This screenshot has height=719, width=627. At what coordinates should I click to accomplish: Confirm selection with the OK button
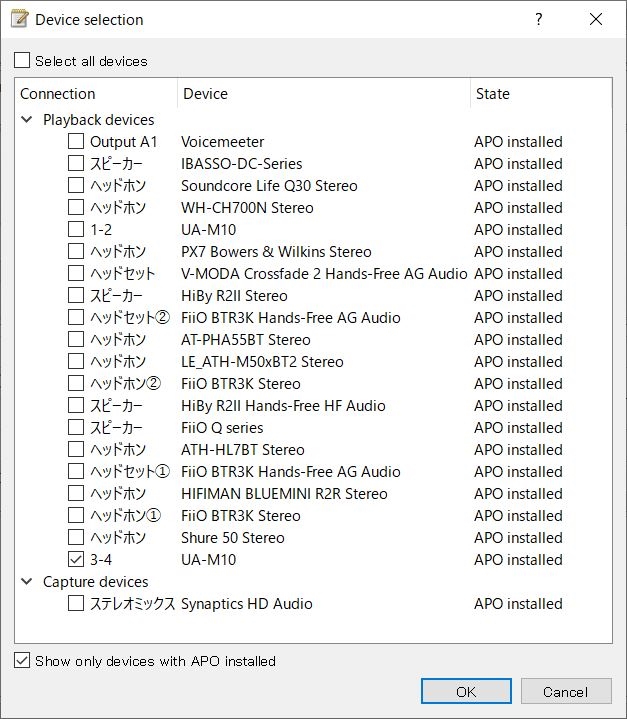tap(466, 691)
